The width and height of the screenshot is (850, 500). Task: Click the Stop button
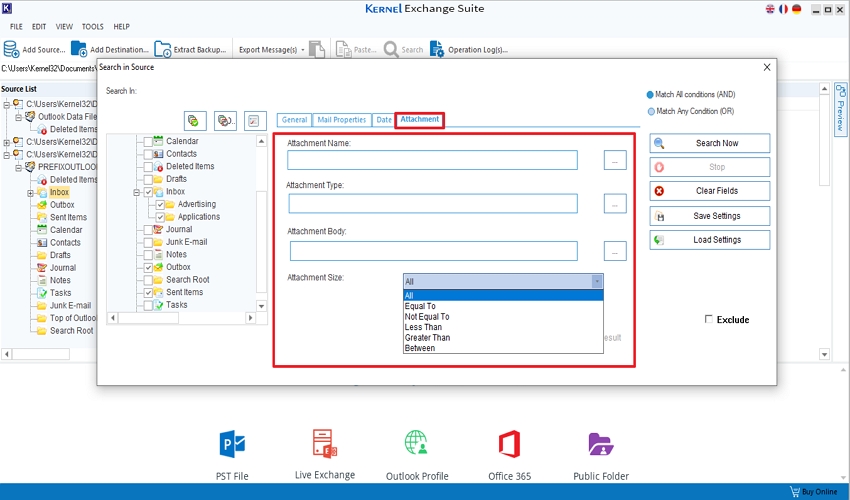tap(710, 167)
